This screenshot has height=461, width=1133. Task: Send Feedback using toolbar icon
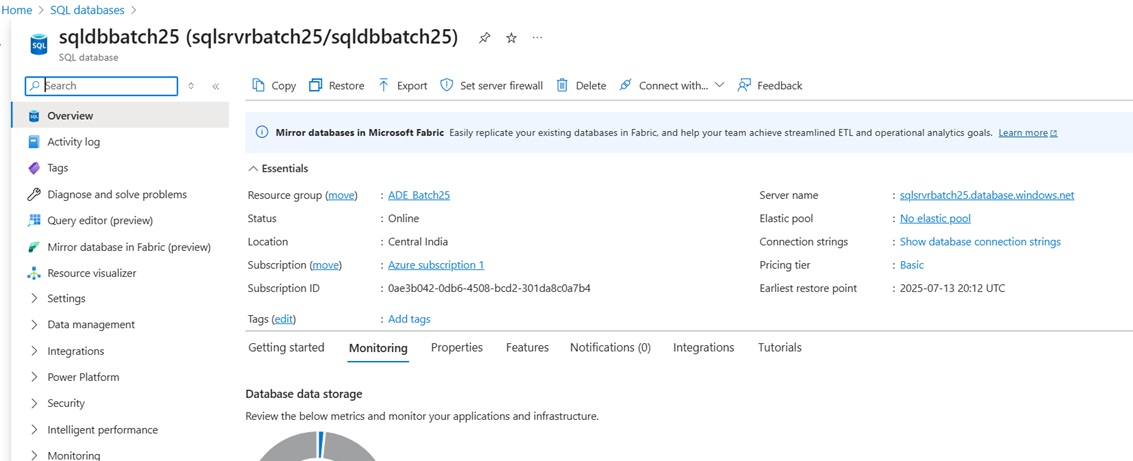pos(744,86)
